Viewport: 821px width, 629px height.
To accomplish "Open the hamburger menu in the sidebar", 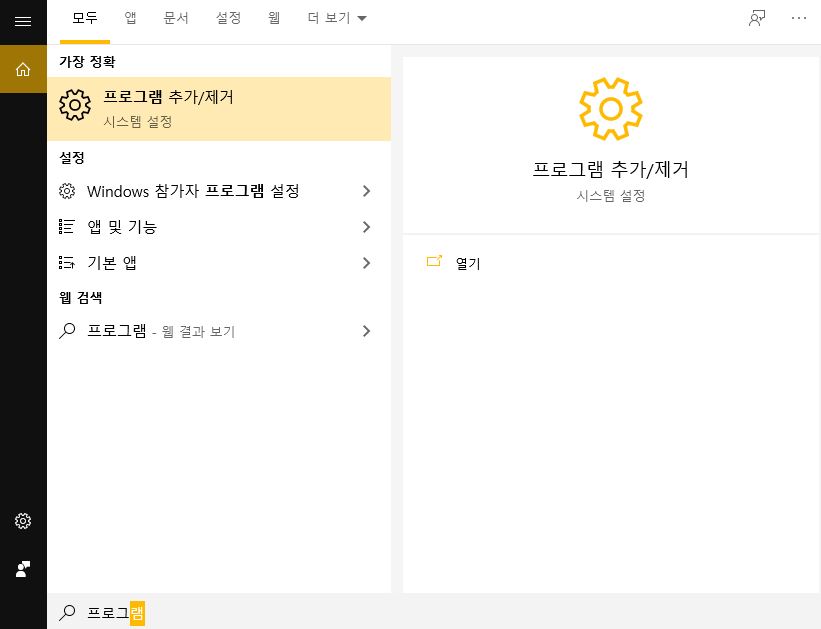I will tap(23, 21).
